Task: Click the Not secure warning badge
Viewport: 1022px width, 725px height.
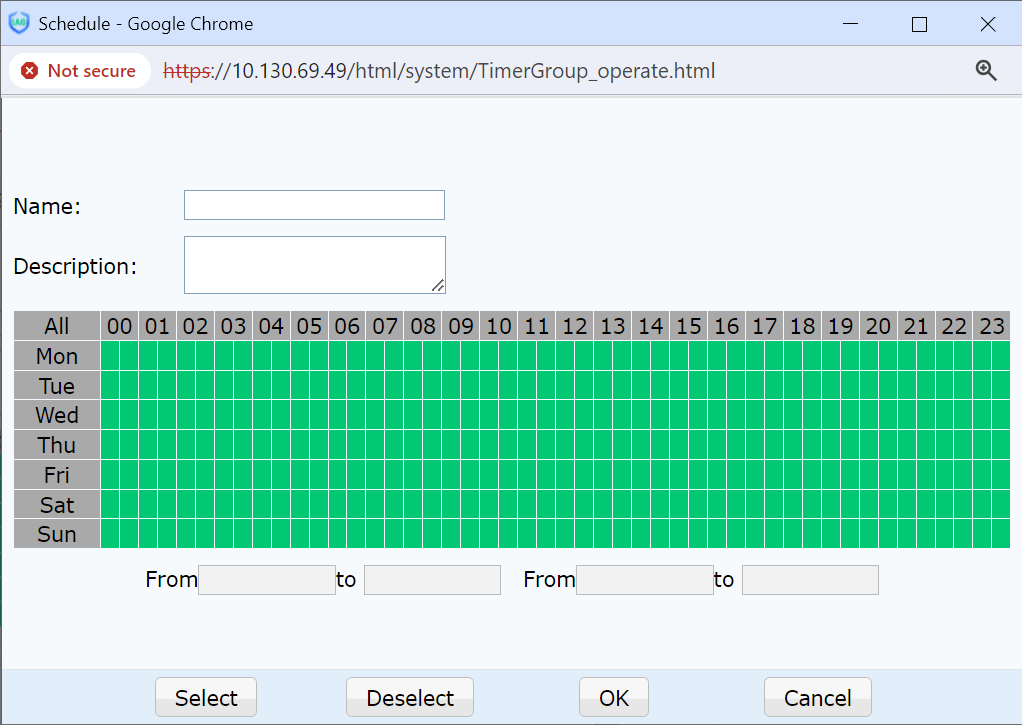Action: click(79, 71)
